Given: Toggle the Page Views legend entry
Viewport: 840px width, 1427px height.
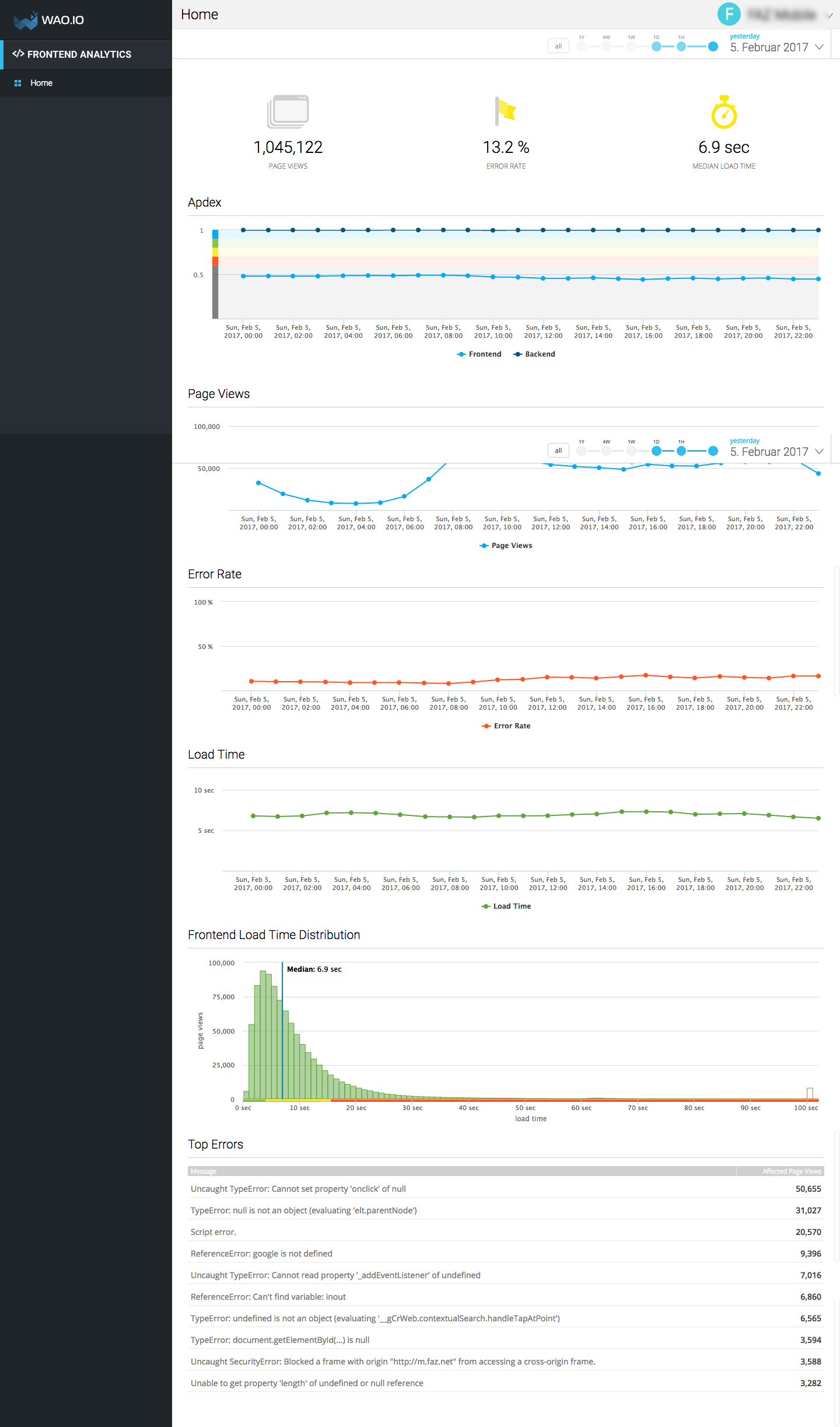Looking at the screenshot, I should click(x=506, y=546).
